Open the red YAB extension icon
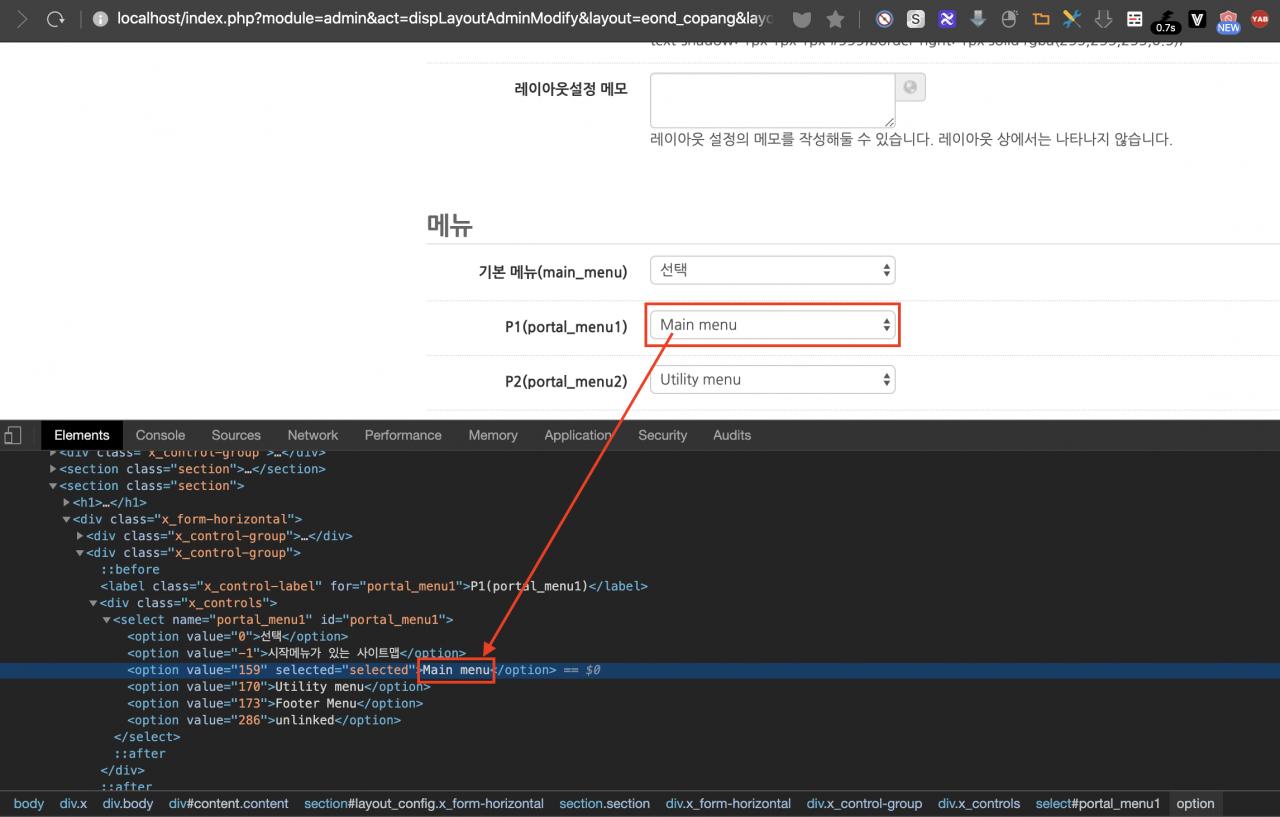 click(x=1259, y=18)
